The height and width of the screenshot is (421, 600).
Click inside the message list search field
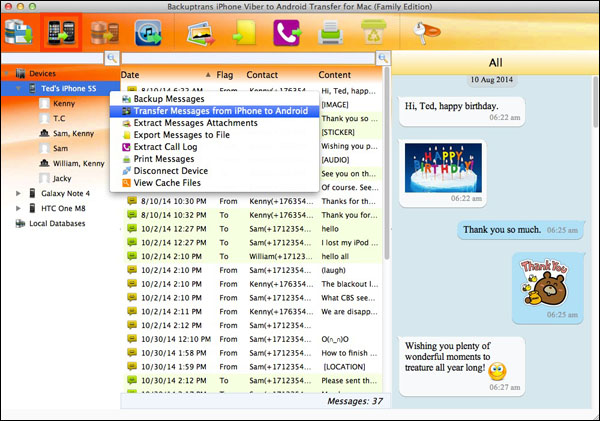click(248, 58)
